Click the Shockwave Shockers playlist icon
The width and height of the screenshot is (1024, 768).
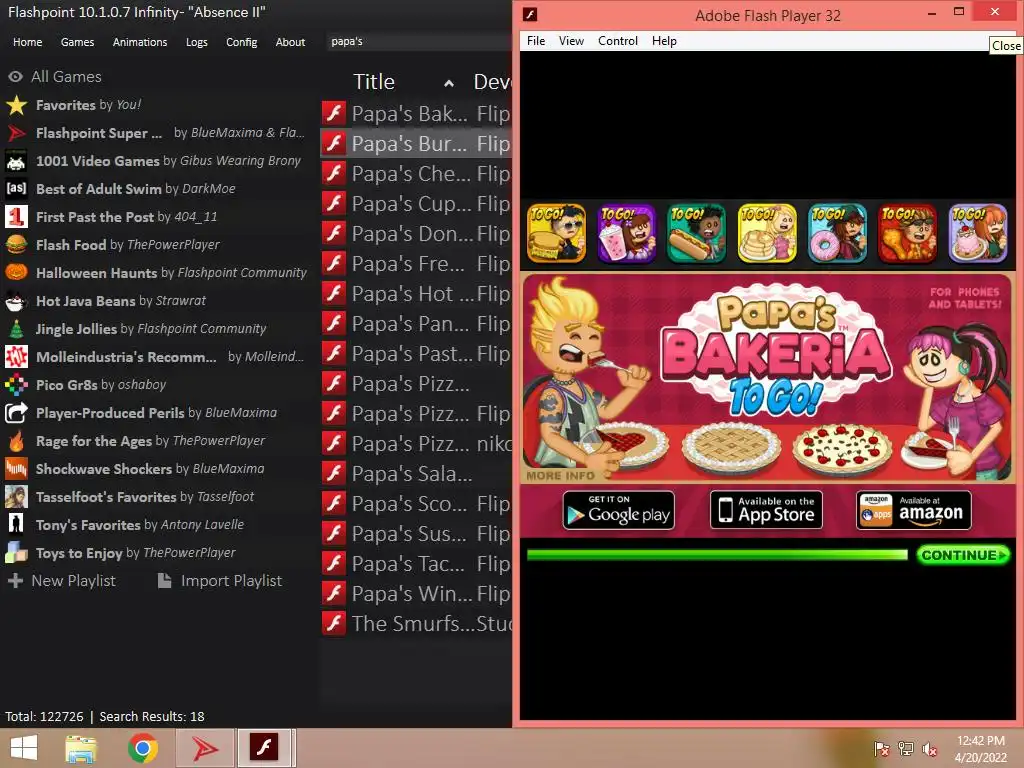[16, 469]
